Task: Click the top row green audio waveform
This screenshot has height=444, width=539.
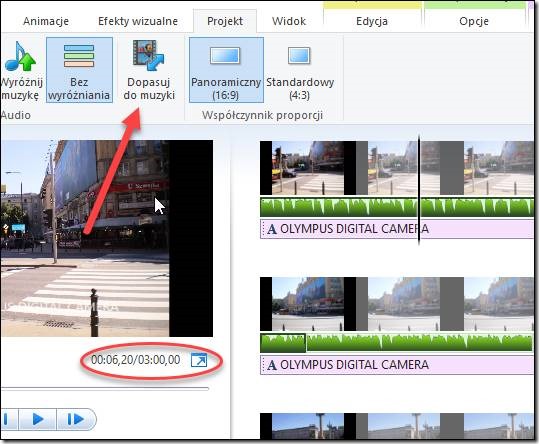Action: click(397, 207)
